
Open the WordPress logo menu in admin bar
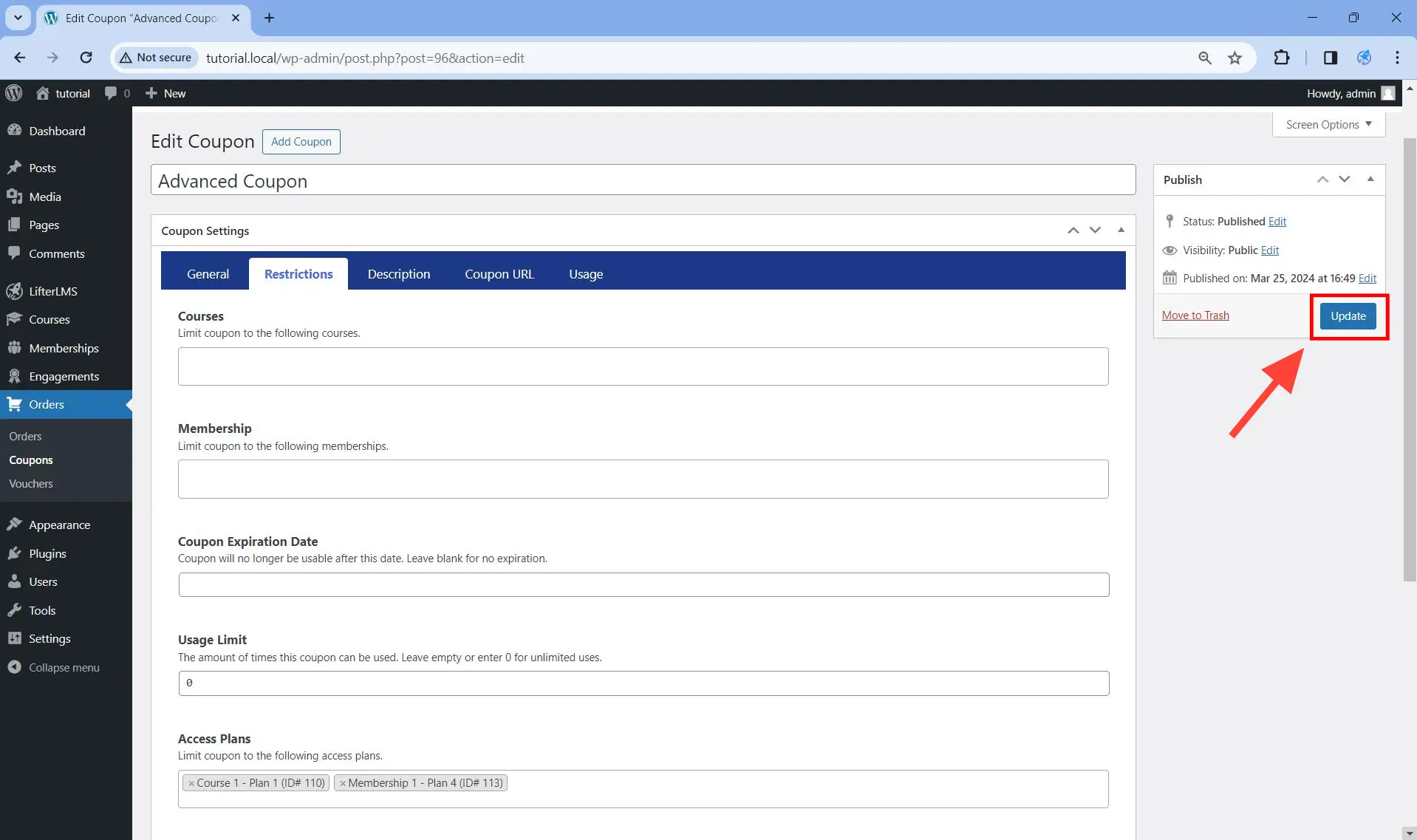point(14,93)
